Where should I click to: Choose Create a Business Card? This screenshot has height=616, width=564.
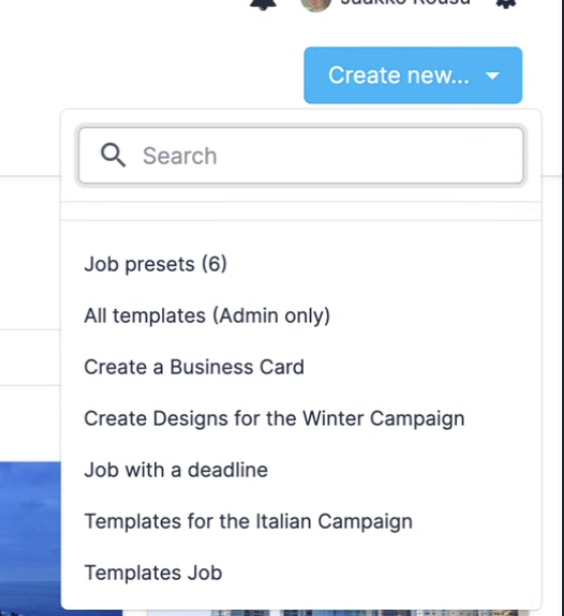pos(194,367)
